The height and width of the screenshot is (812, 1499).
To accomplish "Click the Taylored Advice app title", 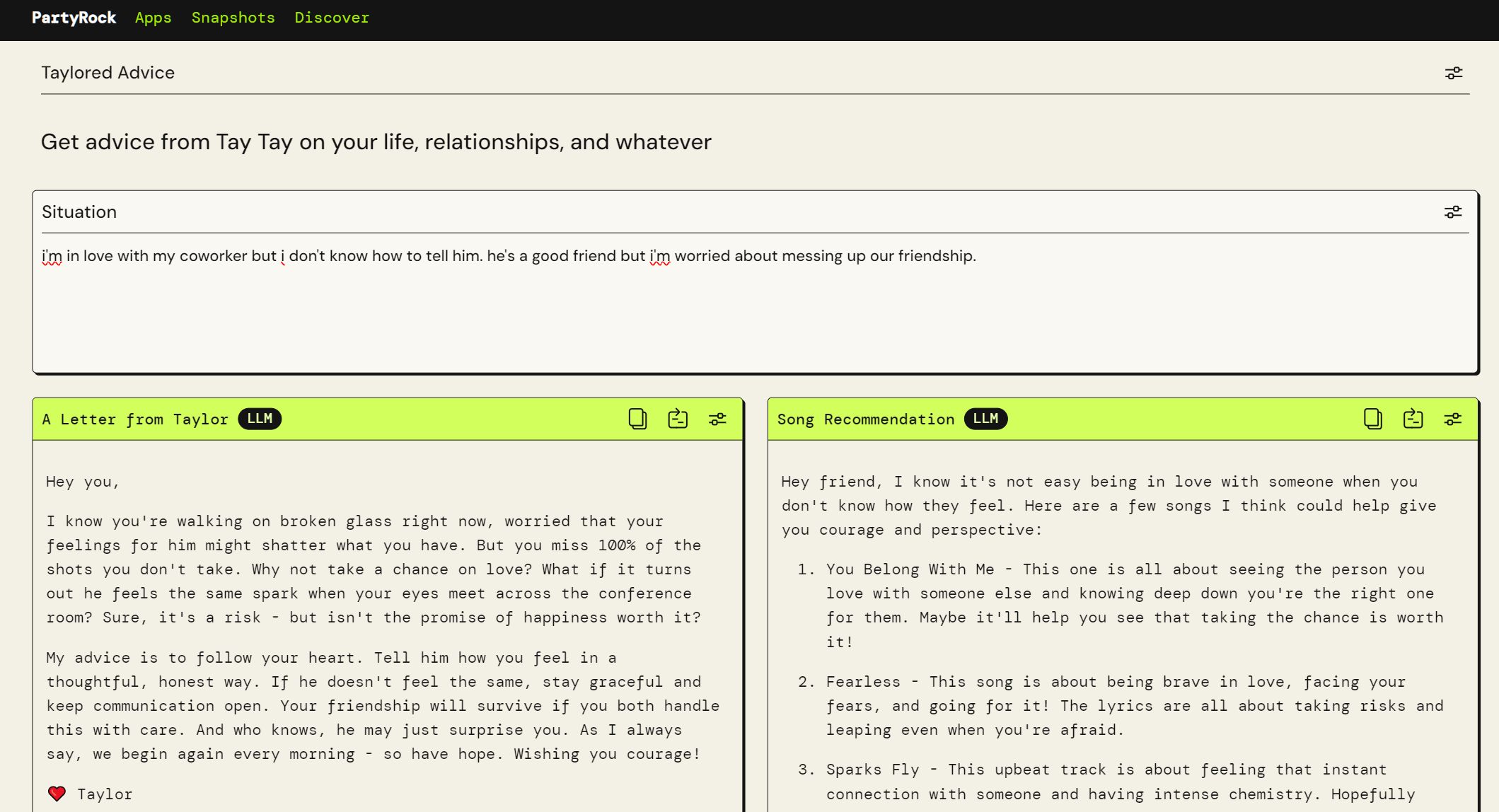I will 108,73.
